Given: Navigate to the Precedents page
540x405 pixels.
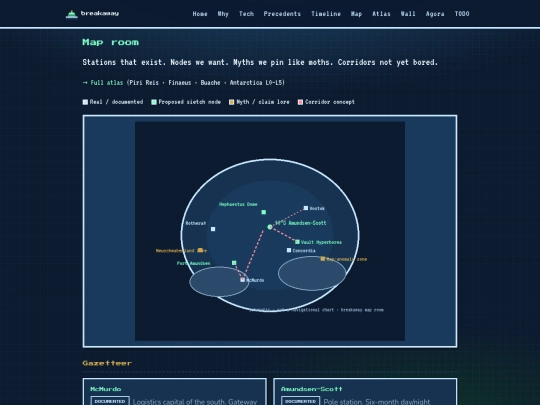Looking at the screenshot, I should (282, 14).
